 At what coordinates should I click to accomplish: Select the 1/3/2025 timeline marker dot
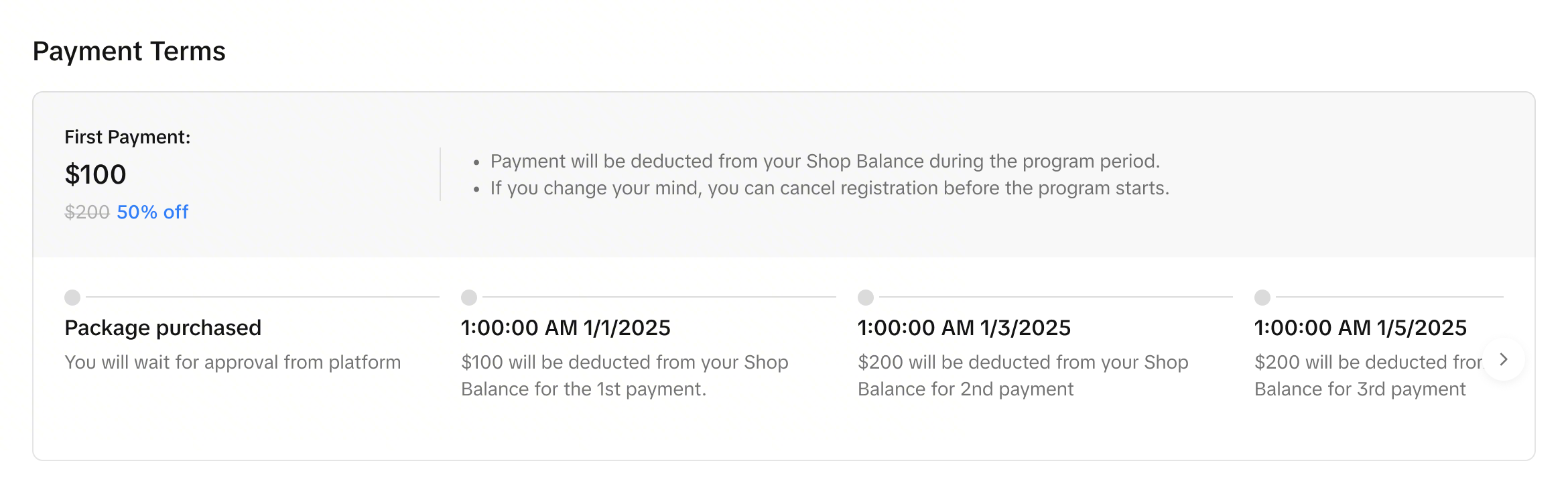click(x=866, y=297)
